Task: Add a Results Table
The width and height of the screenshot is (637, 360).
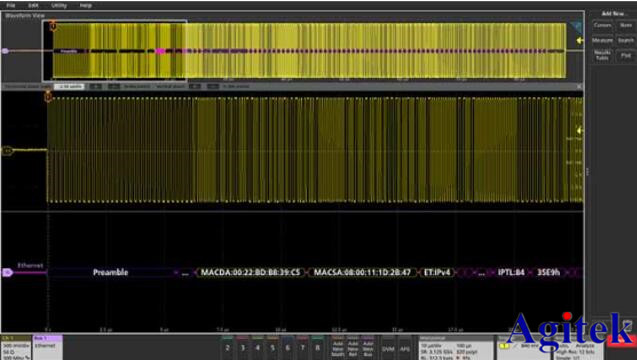Action: pyautogui.click(x=602, y=55)
